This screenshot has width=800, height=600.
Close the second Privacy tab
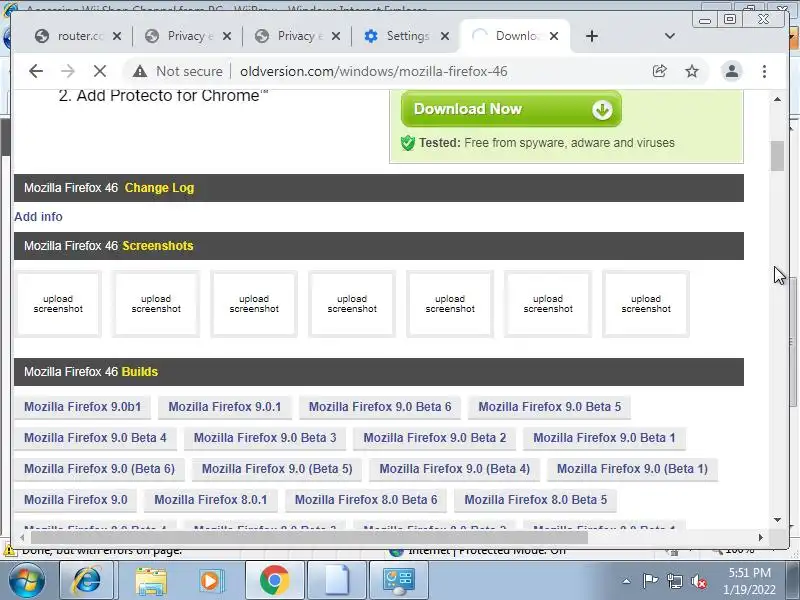coord(336,36)
